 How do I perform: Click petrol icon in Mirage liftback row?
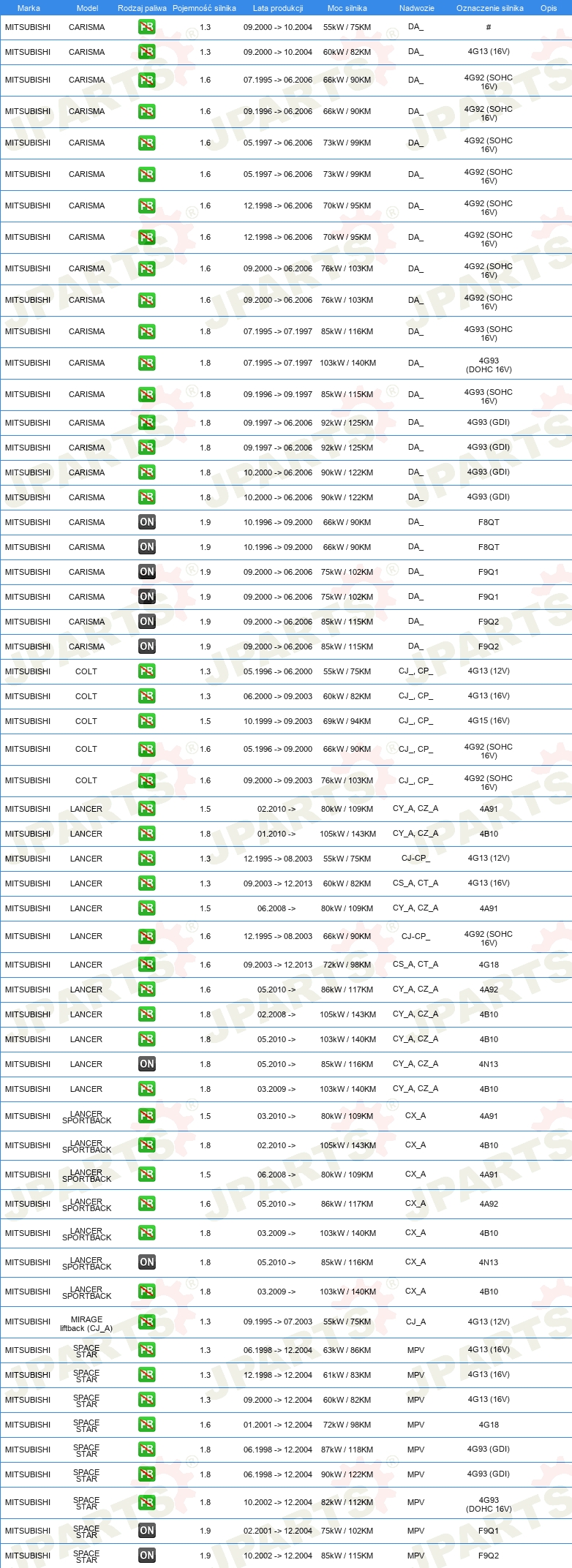(x=147, y=1322)
